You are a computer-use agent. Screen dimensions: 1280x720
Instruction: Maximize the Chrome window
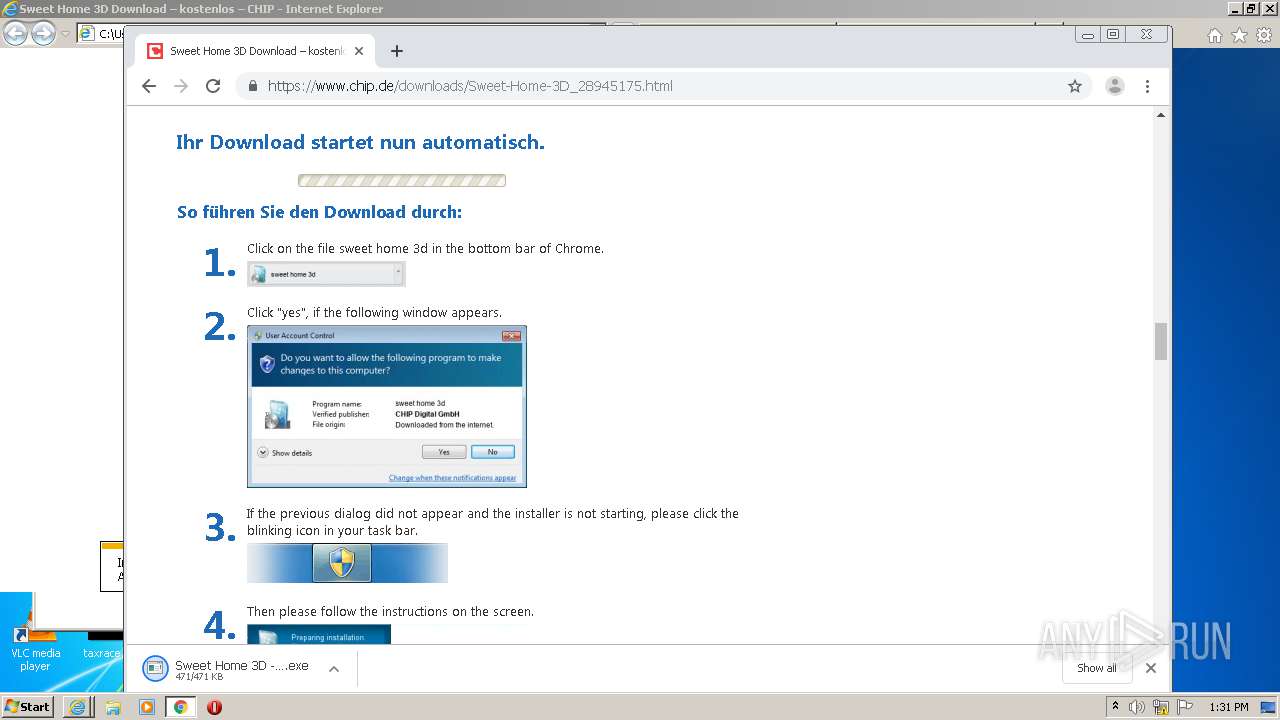pyautogui.click(x=1113, y=34)
